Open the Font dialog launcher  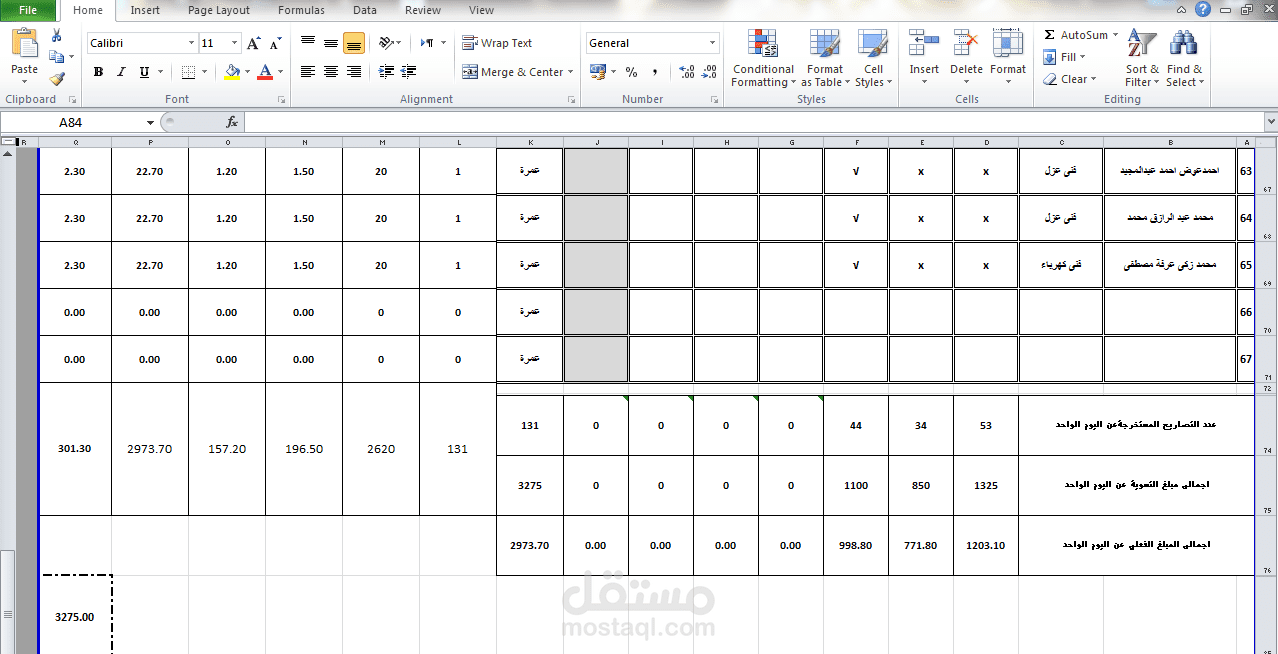click(281, 100)
